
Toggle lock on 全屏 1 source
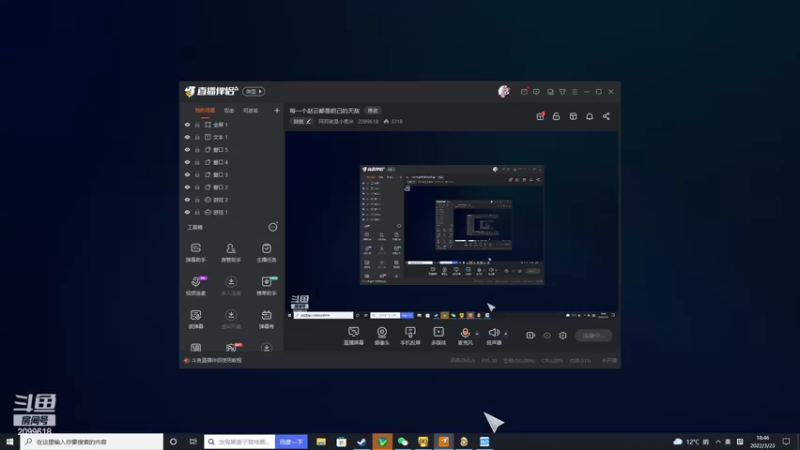tap(197, 124)
